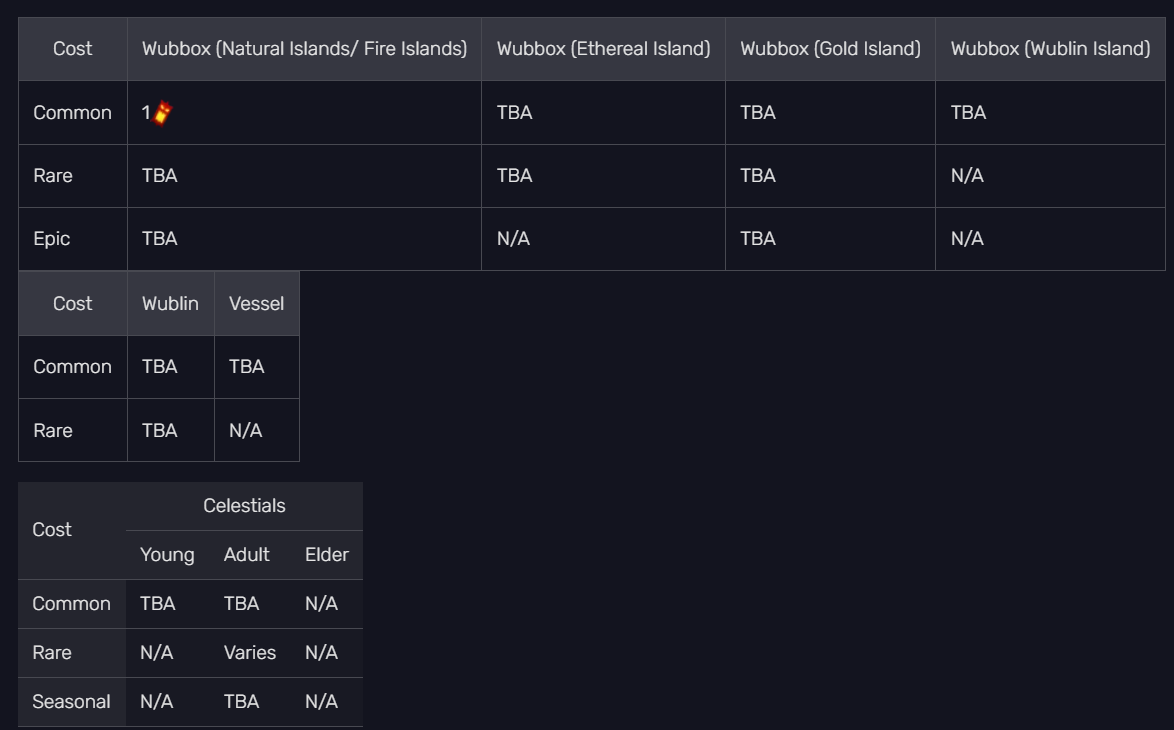
Task: Click Seasonal row TBA under the Adult column
Action: coord(241,702)
